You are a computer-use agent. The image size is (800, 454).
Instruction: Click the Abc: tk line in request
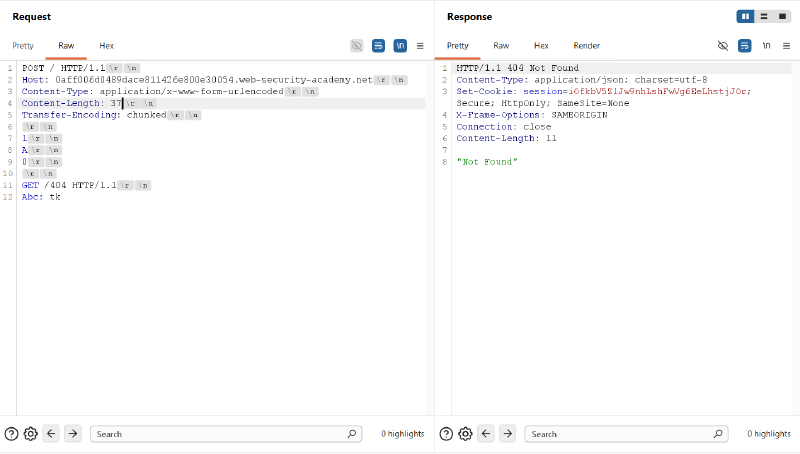(41, 197)
